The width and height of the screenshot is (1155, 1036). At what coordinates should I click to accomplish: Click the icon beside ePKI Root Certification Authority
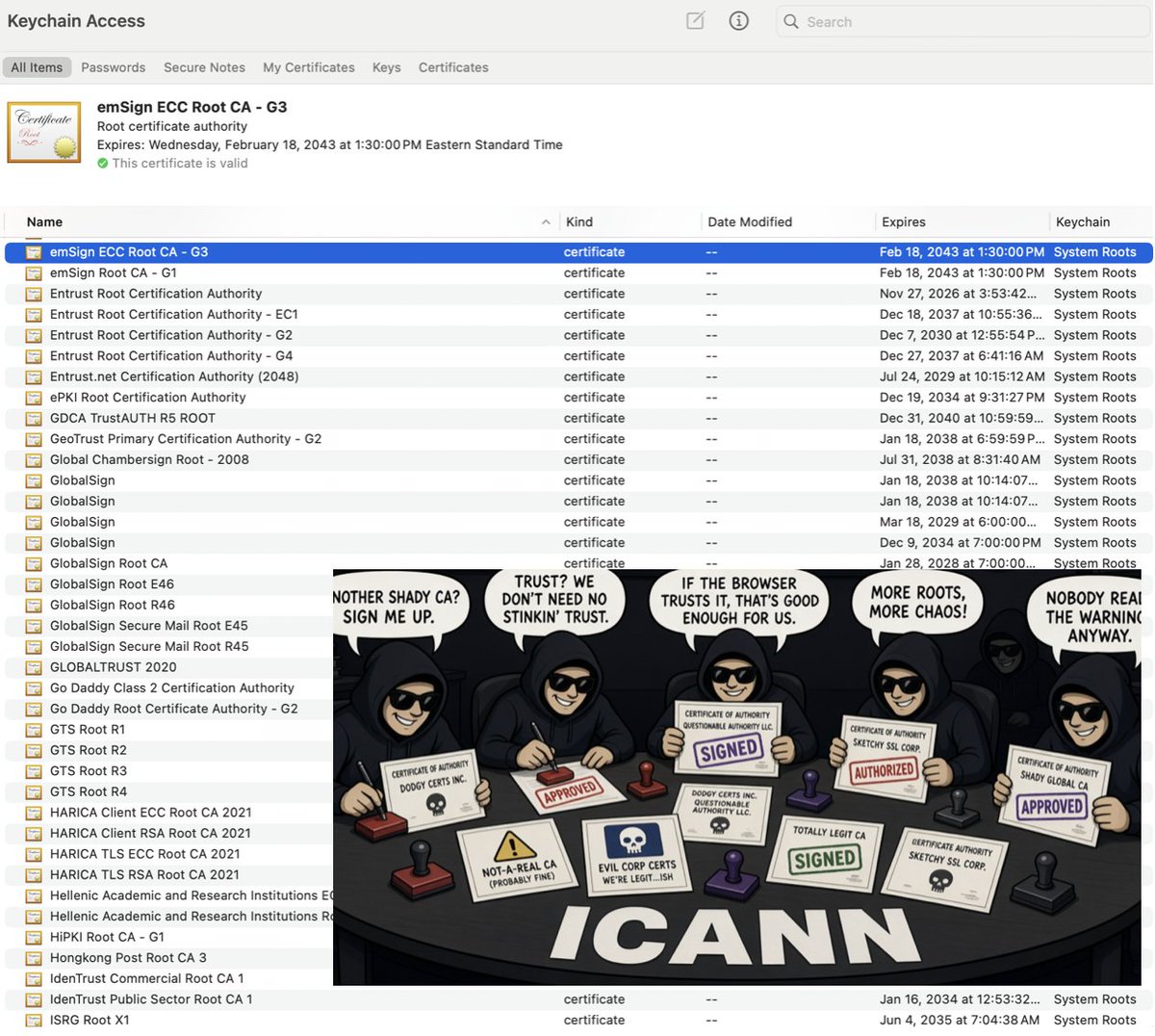click(x=34, y=398)
